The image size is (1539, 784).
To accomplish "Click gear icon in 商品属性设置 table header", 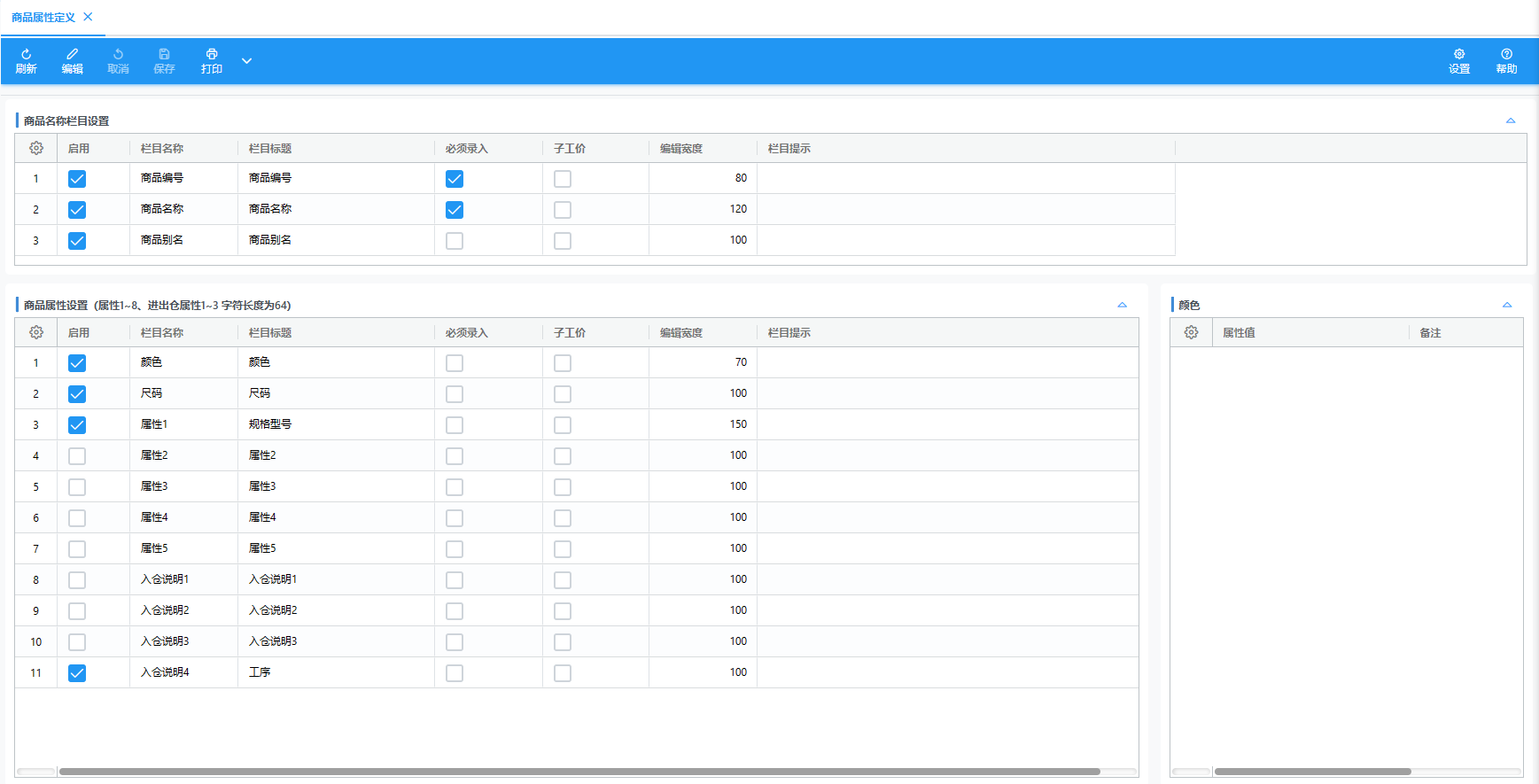I will 36,332.
